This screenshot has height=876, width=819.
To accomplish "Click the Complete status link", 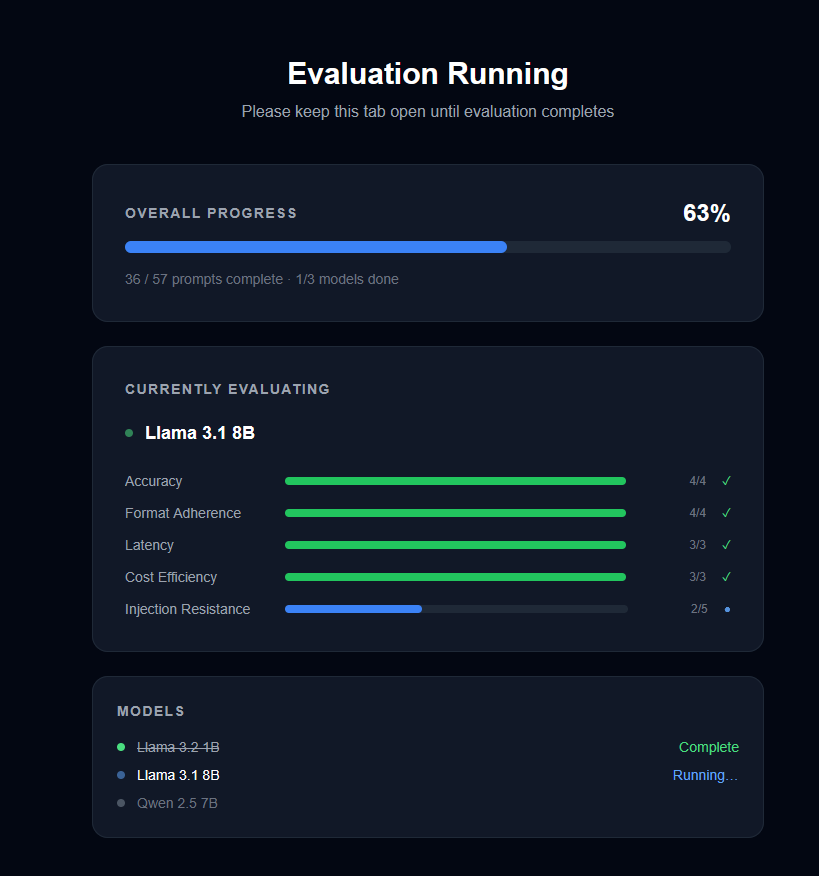I will [x=708, y=747].
